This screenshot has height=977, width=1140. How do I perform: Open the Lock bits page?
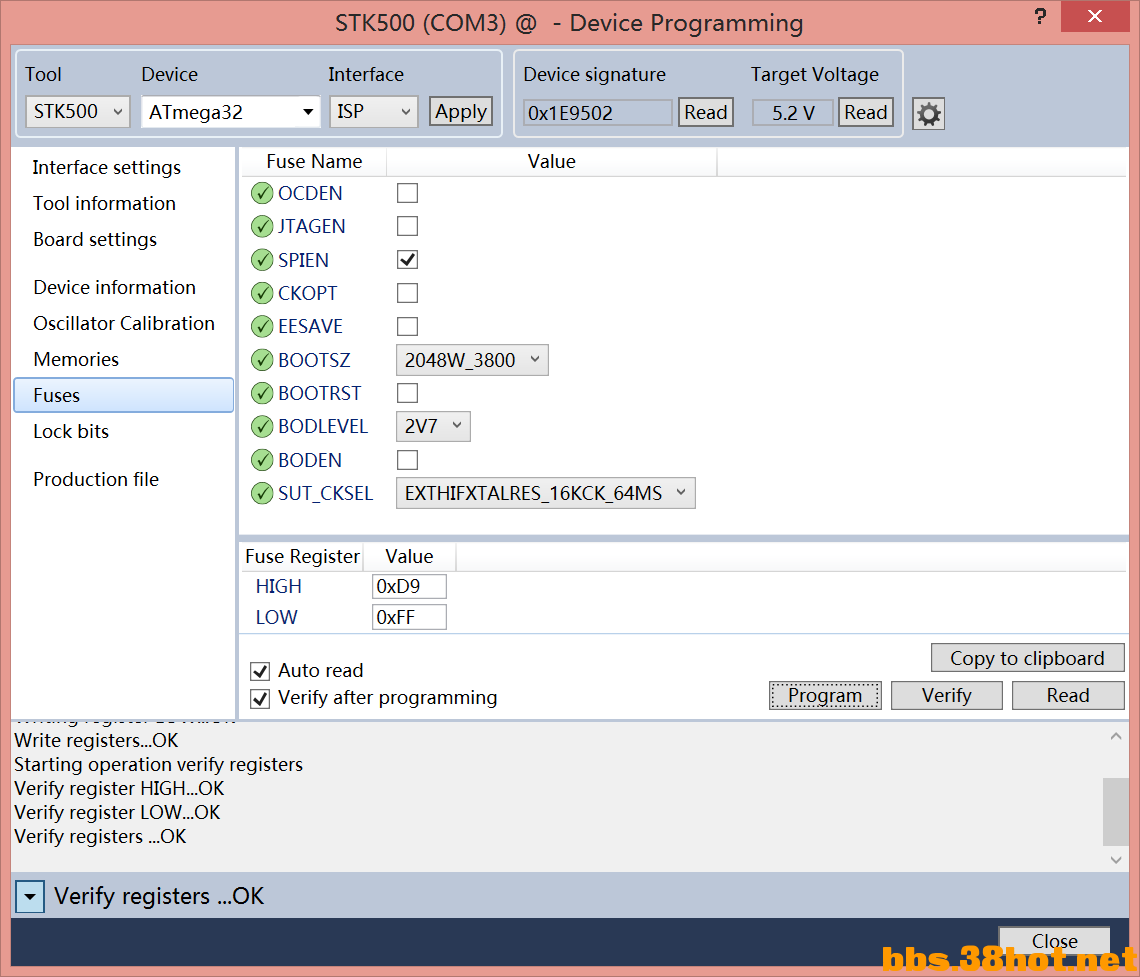pos(71,432)
